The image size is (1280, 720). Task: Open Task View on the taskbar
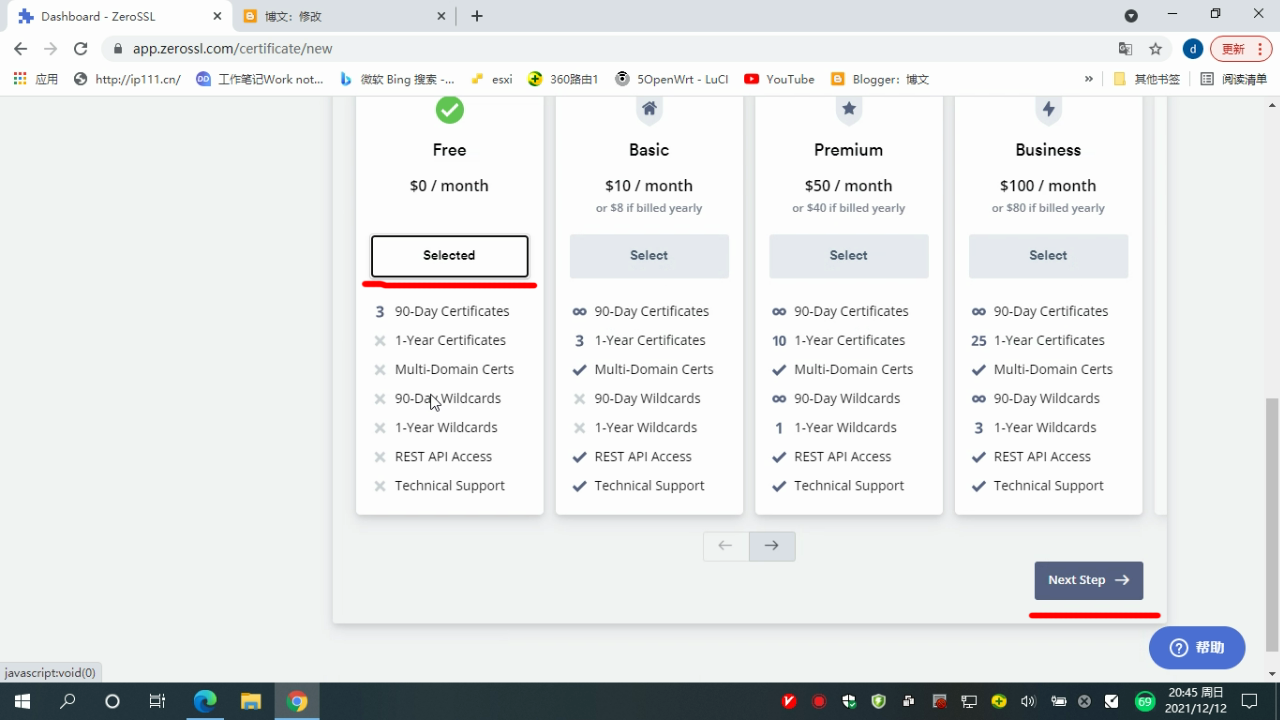[157, 701]
